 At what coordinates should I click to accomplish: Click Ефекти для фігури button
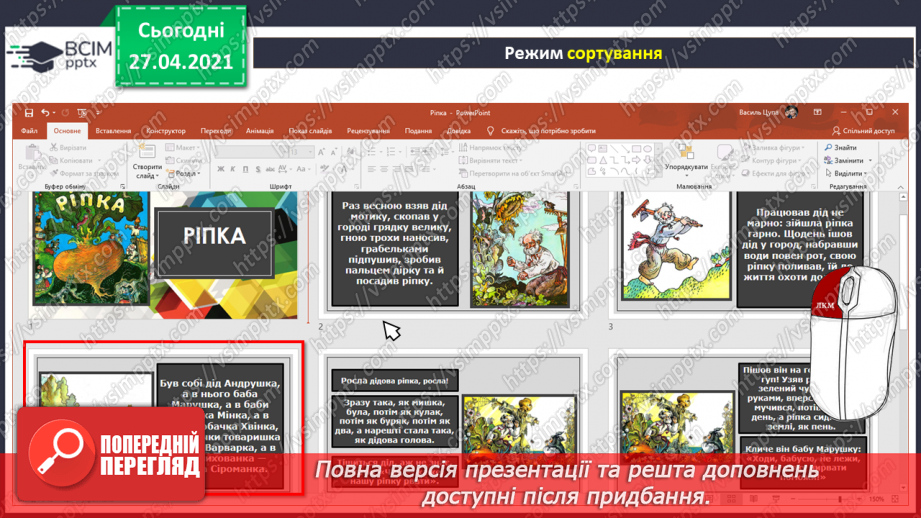coord(773,173)
